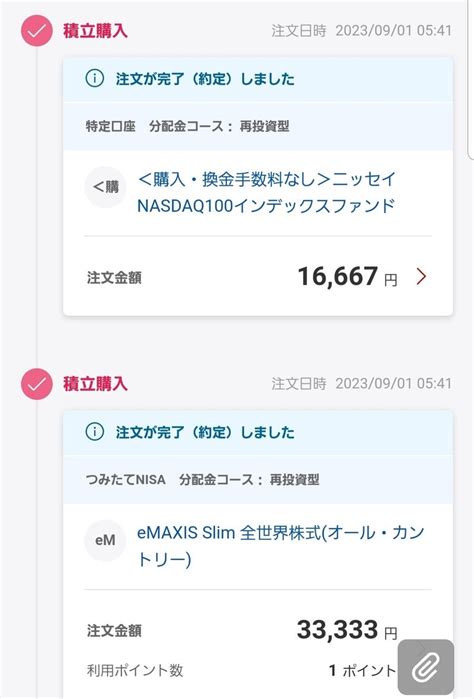474x699 pixels.
Task: Click the second 積立購入 heading
Action: [x=95, y=384]
